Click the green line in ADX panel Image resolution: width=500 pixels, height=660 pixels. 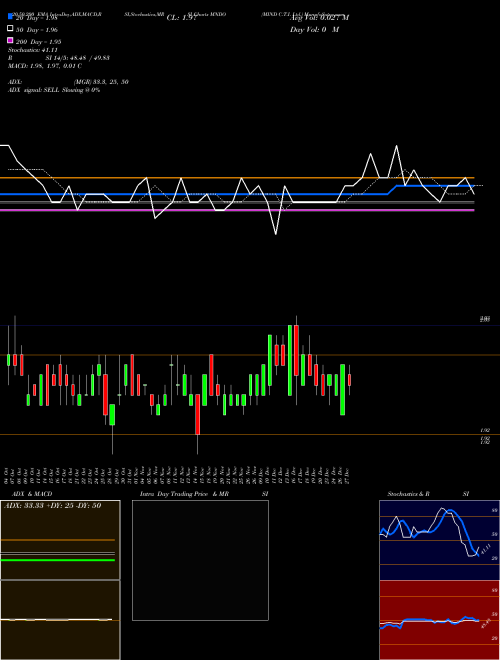pyautogui.click(x=58, y=560)
